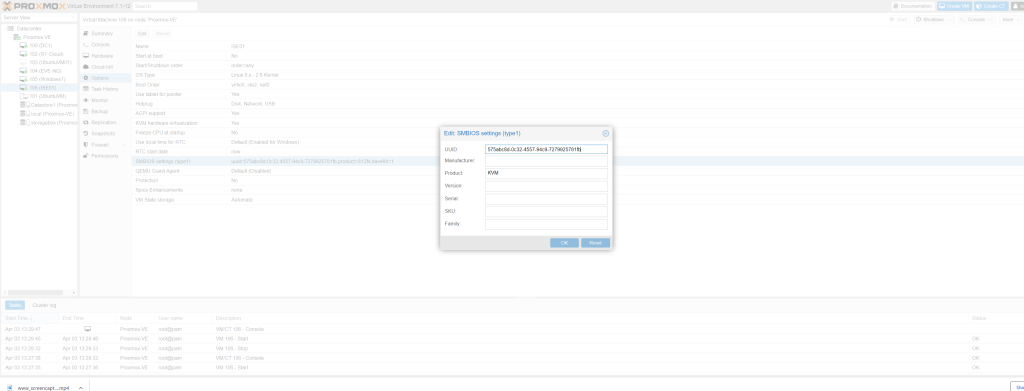1024x391 pixels.
Task: Select the local (Proxmox-VE) storage
Action: click(x=47, y=114)
